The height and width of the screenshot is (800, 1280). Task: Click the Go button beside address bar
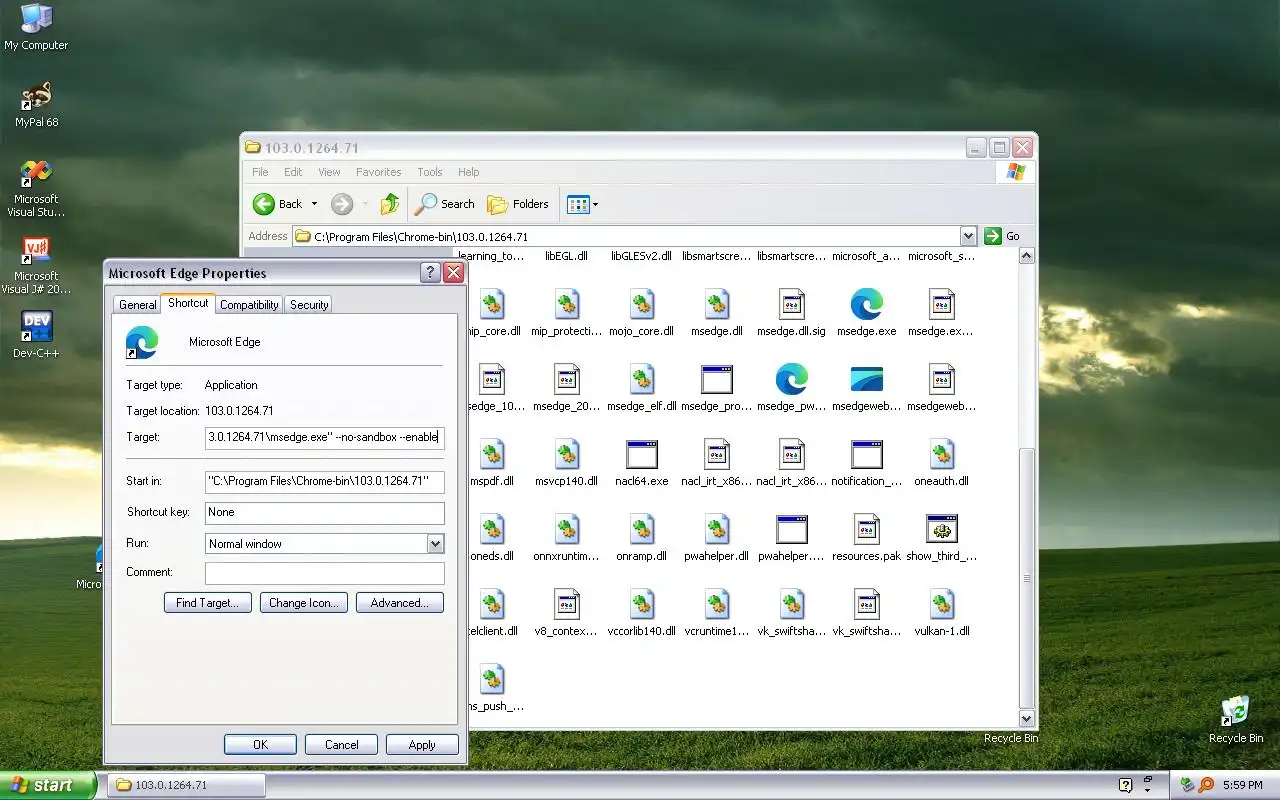(1002, 236)
